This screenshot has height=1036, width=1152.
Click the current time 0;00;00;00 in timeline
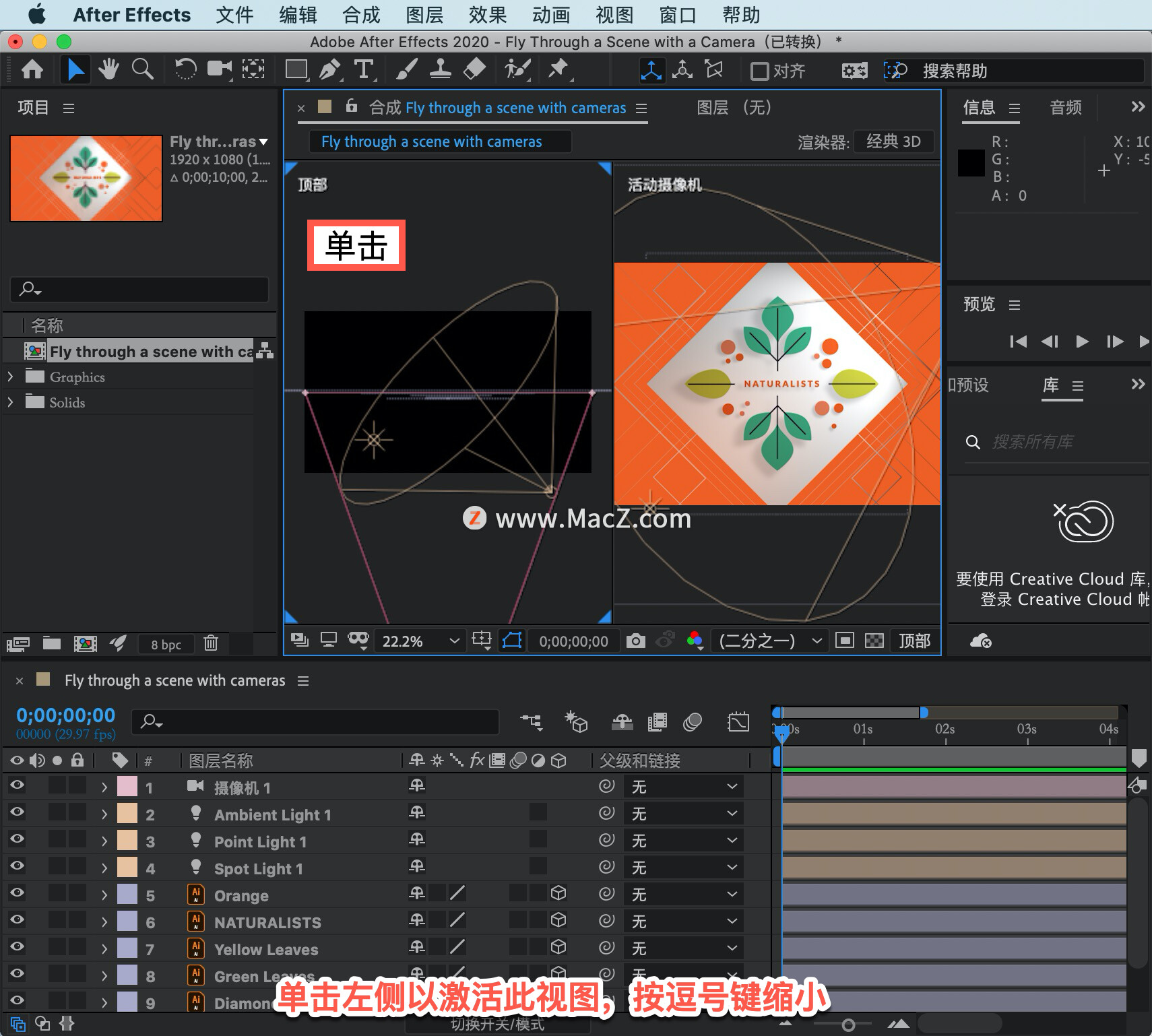click(65, 715)
